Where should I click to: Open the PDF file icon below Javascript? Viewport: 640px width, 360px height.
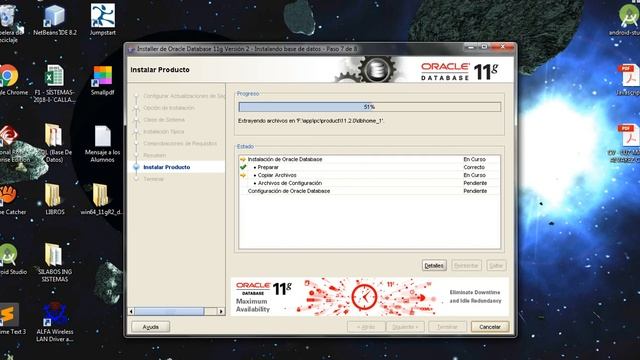point(627,143)
